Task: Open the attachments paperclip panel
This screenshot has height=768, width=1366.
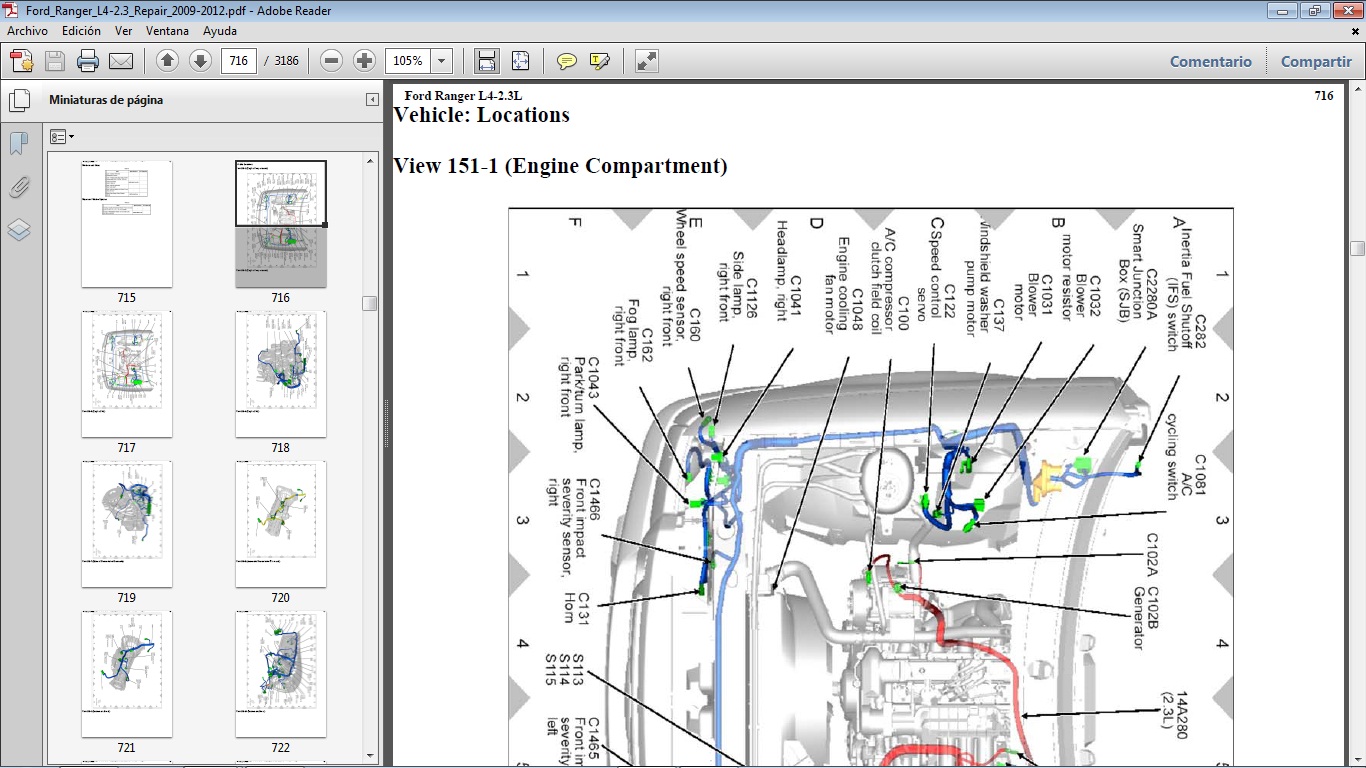Action: point(19,187)
